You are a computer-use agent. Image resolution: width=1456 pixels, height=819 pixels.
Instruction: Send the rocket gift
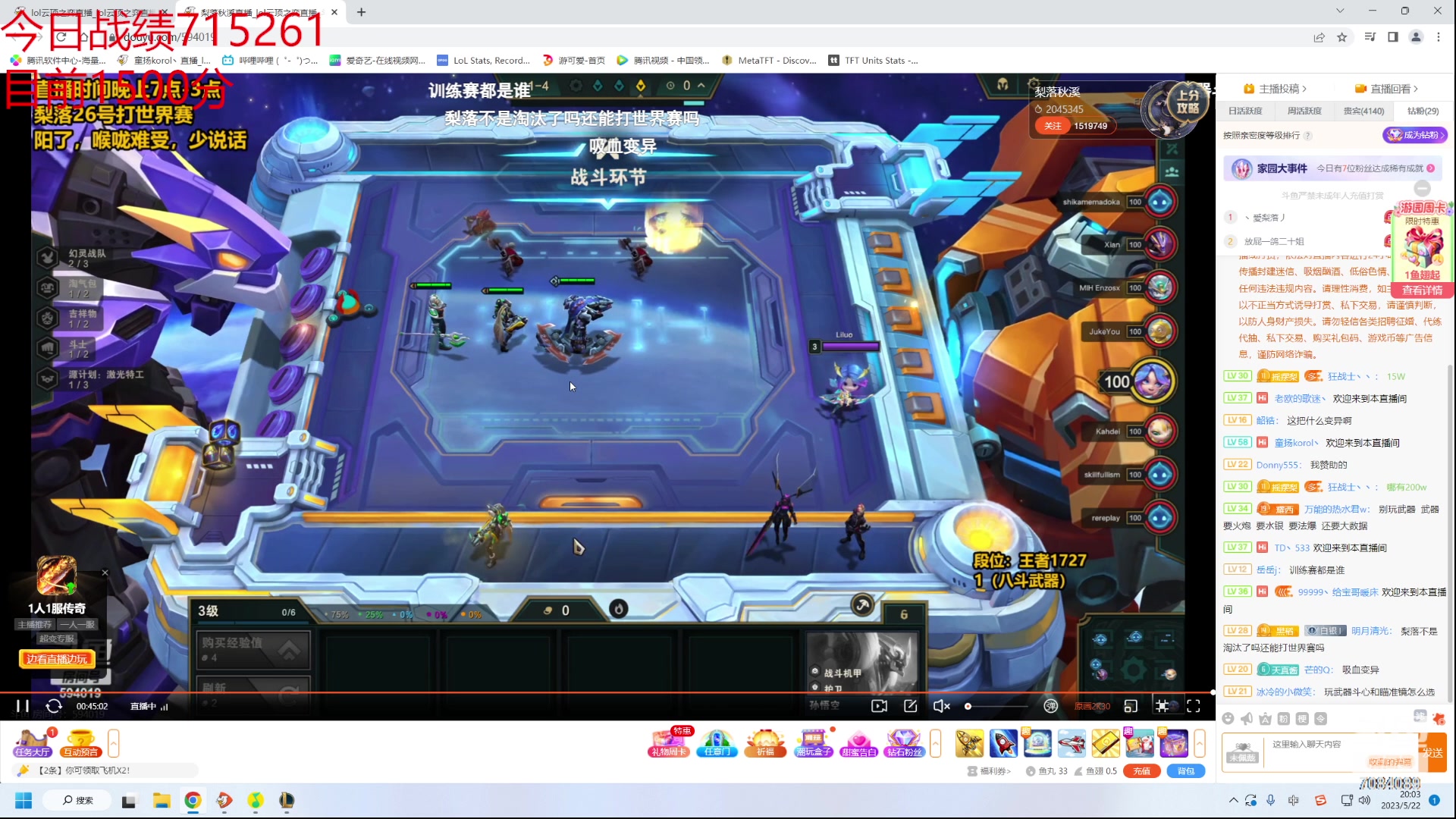(1003, 743)
